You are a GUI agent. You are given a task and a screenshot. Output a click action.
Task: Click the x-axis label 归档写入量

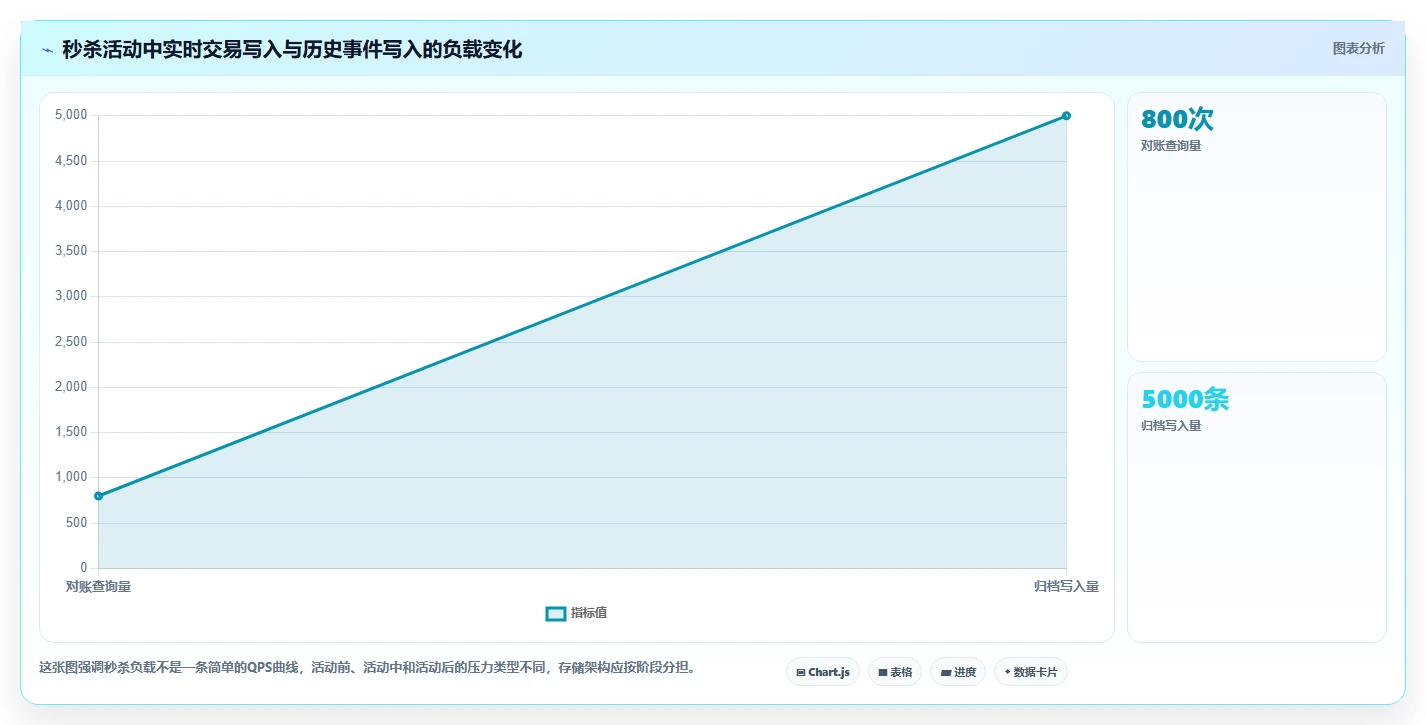click(1066, 586)
